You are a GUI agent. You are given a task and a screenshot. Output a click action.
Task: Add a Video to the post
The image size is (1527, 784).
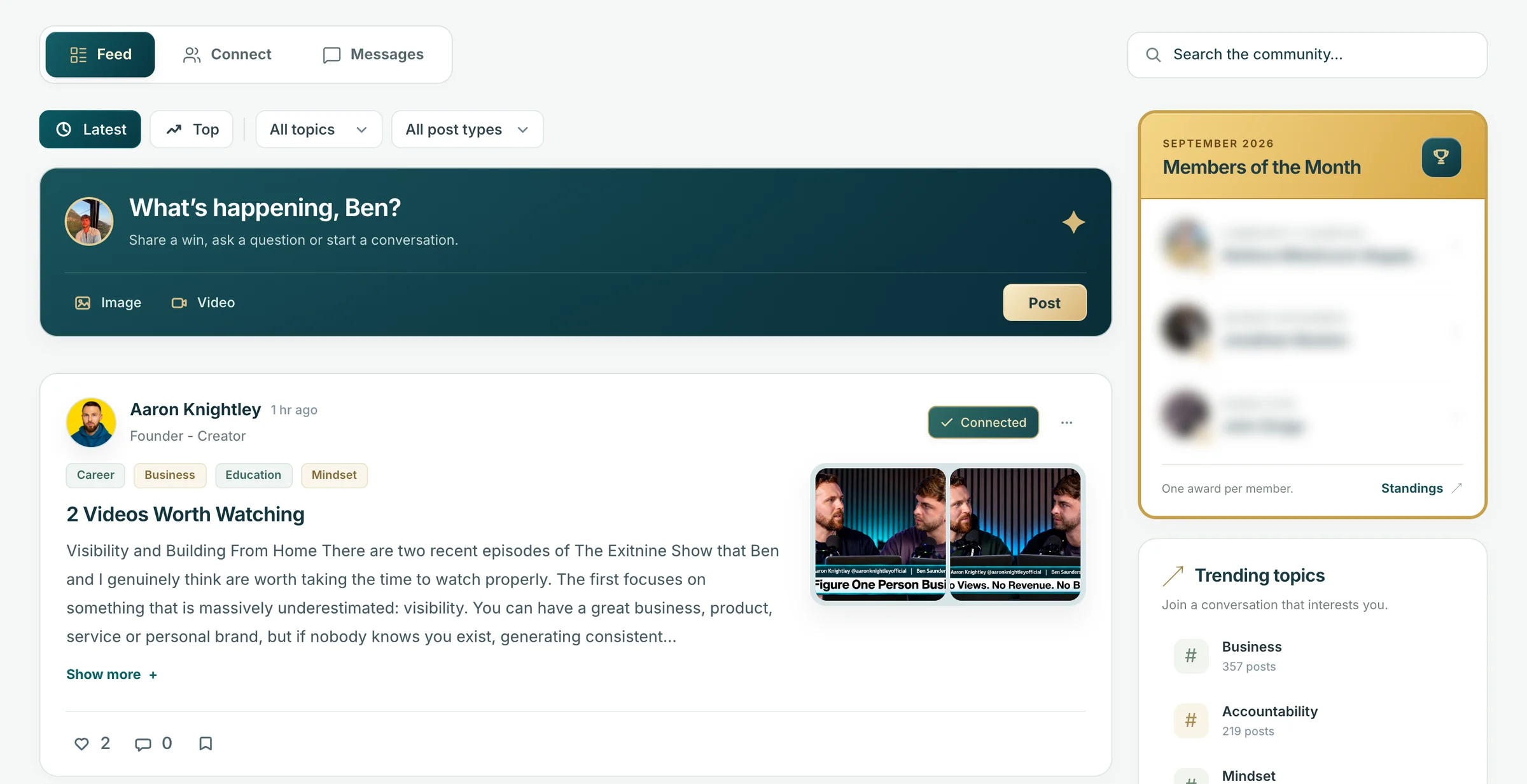[203, 303]
